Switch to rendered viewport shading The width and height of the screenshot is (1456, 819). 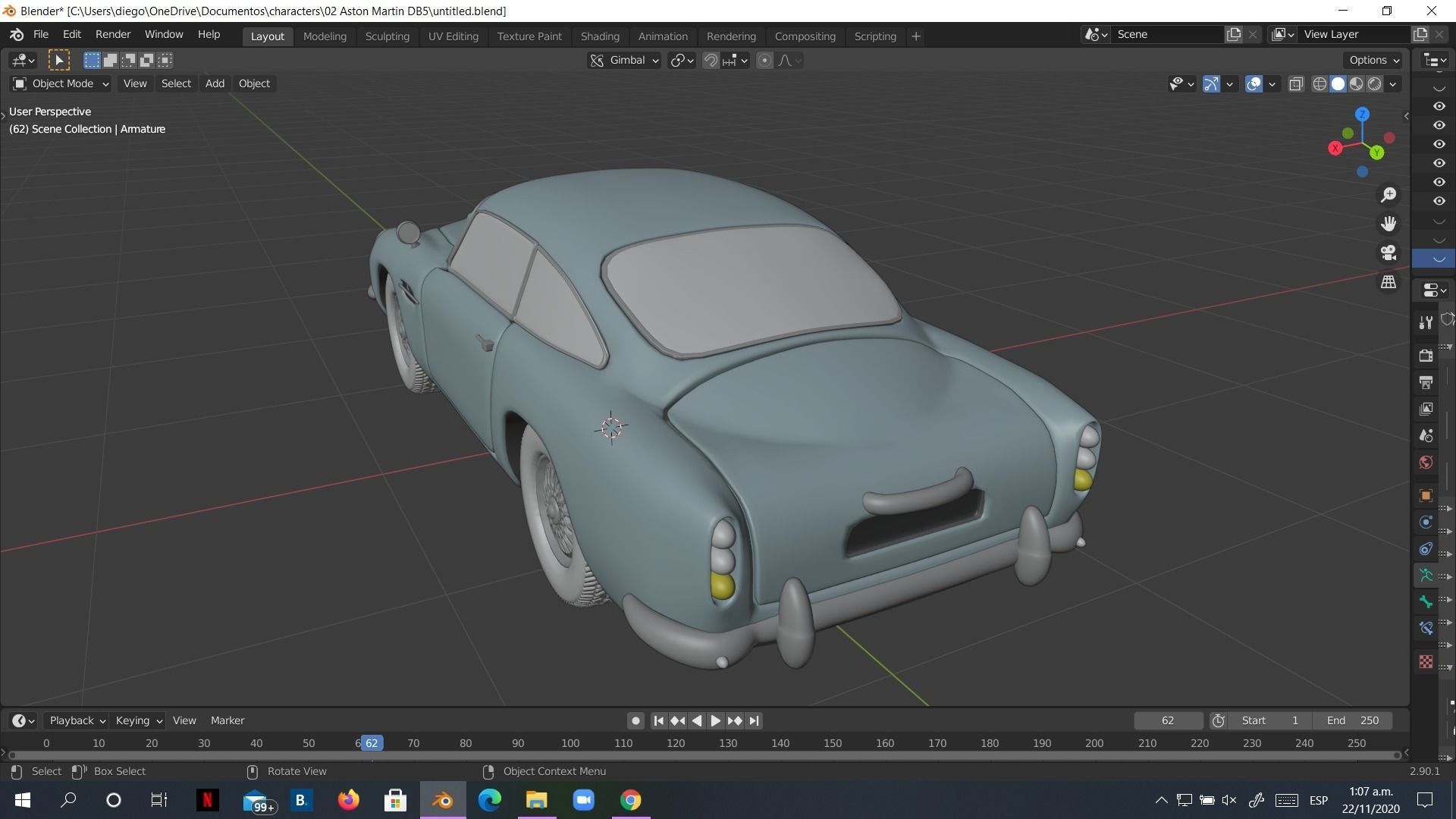click(1375, 84)
